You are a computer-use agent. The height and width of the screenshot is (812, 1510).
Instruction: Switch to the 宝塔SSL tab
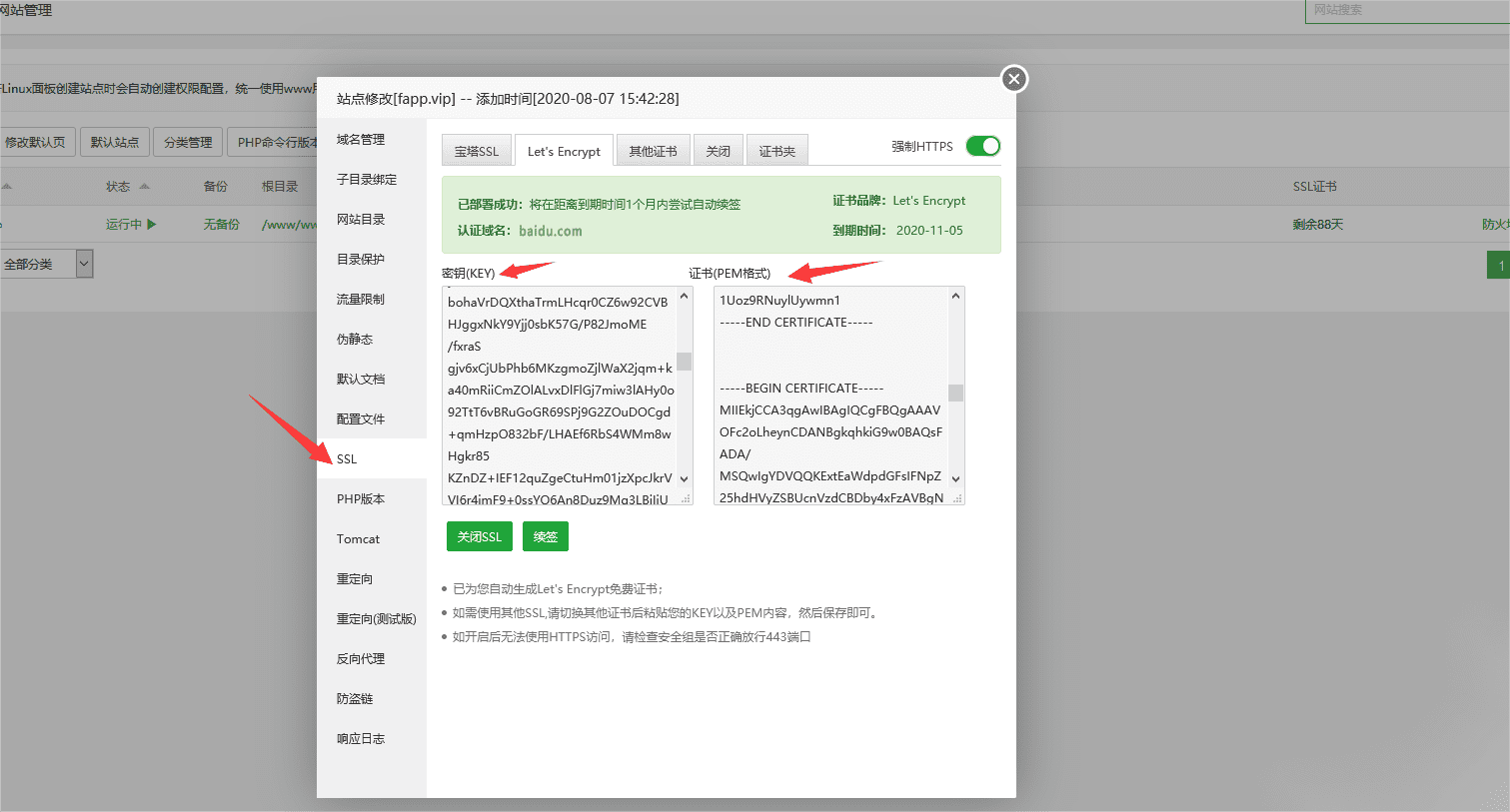[476, 151]
